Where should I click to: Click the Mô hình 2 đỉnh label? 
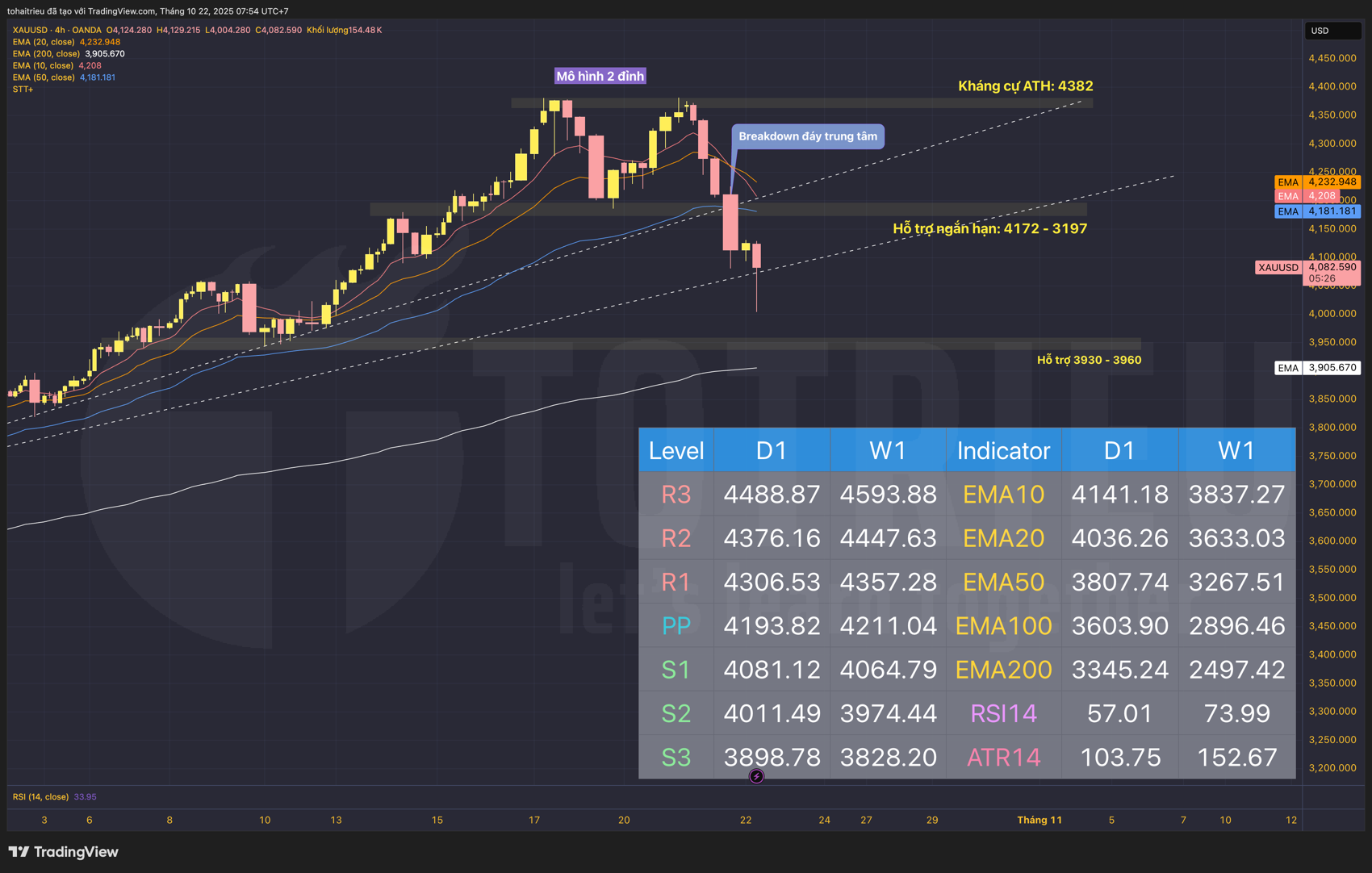(600, 77)
